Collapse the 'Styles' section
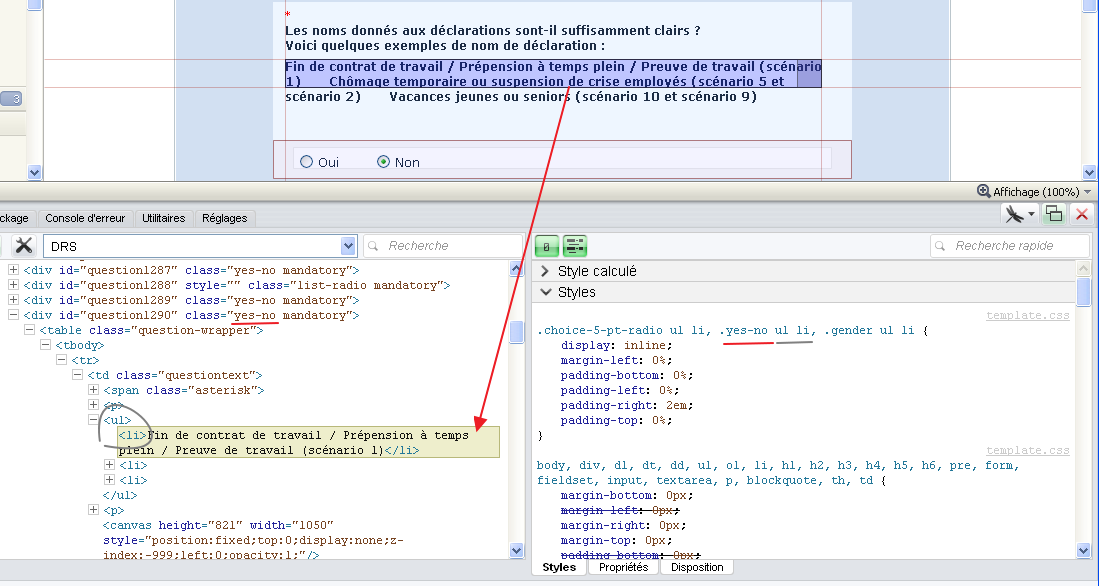This screenshot has width=1099, height=586. point(545,292)
